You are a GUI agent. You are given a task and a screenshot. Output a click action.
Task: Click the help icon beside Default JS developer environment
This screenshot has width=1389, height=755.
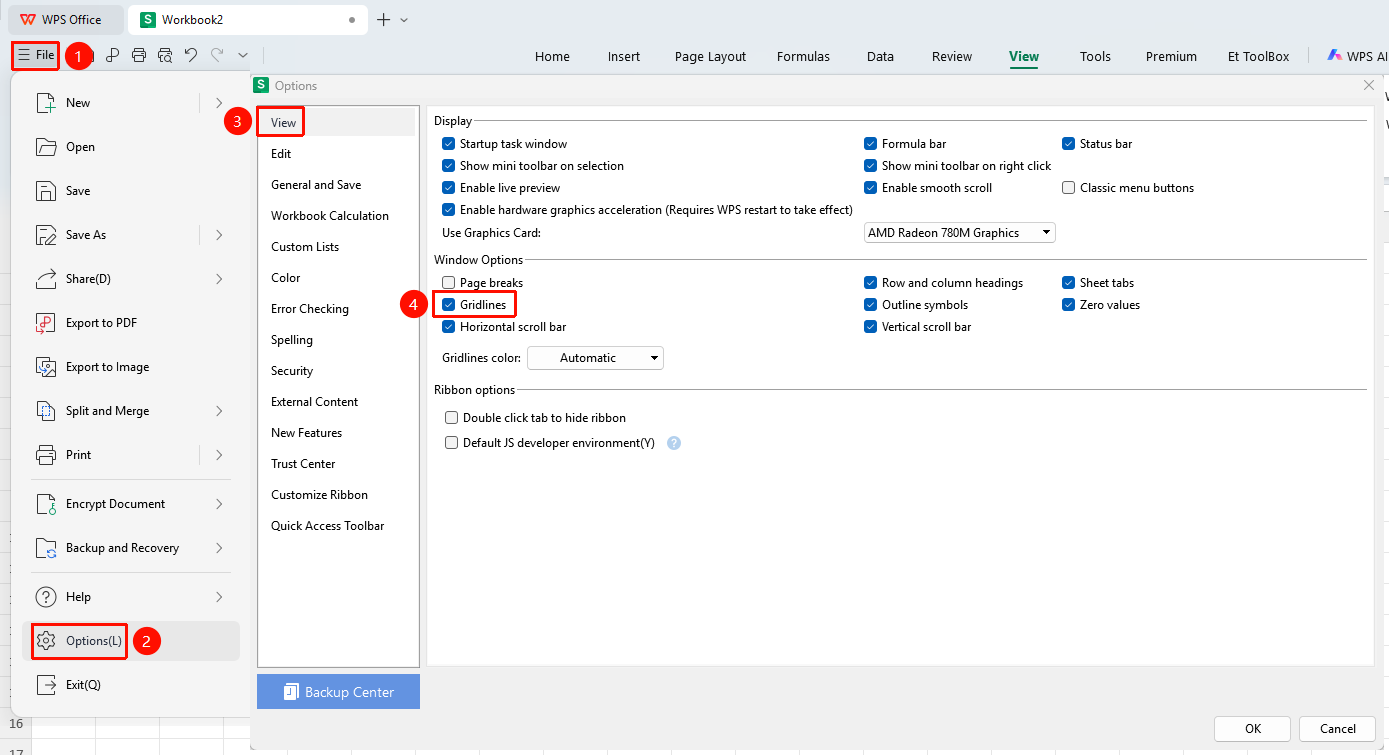point(674,443)
